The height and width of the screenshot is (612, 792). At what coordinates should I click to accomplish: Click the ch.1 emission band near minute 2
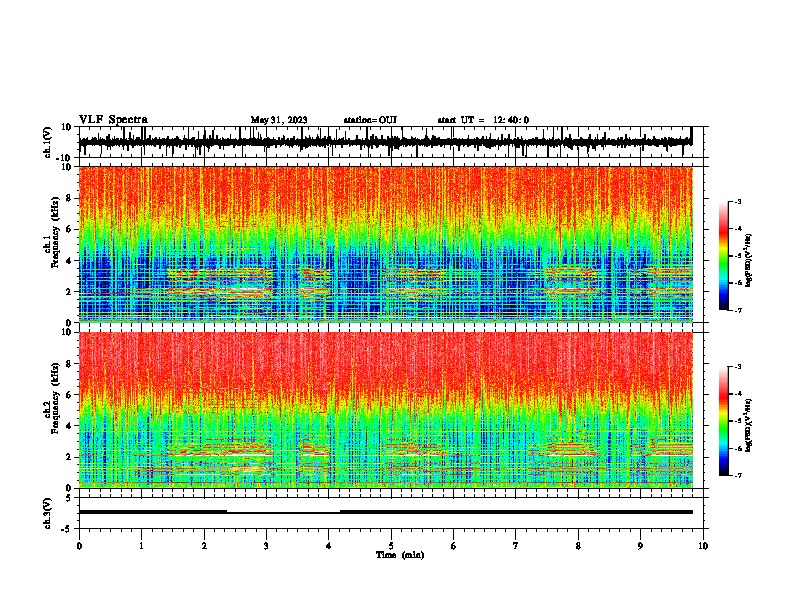click(220, 284)
